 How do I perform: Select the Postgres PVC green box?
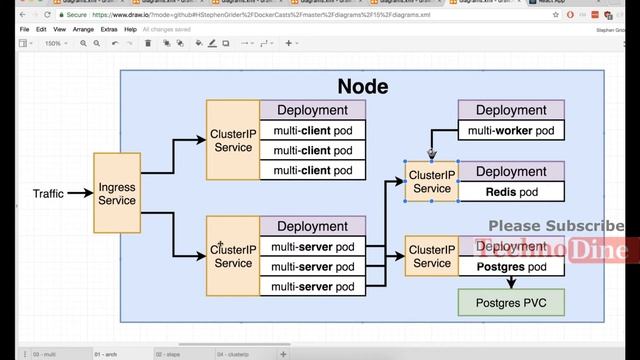click(511, 302)
